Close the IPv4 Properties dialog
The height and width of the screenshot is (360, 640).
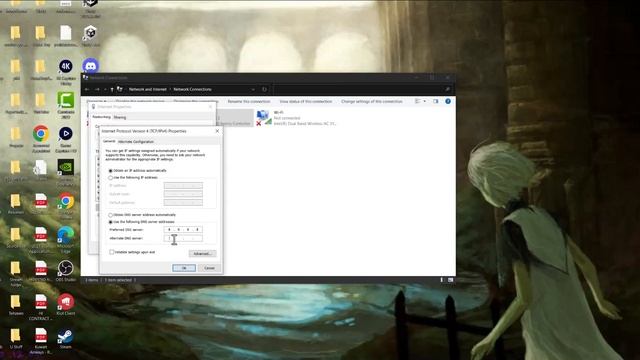coord(217,131)
